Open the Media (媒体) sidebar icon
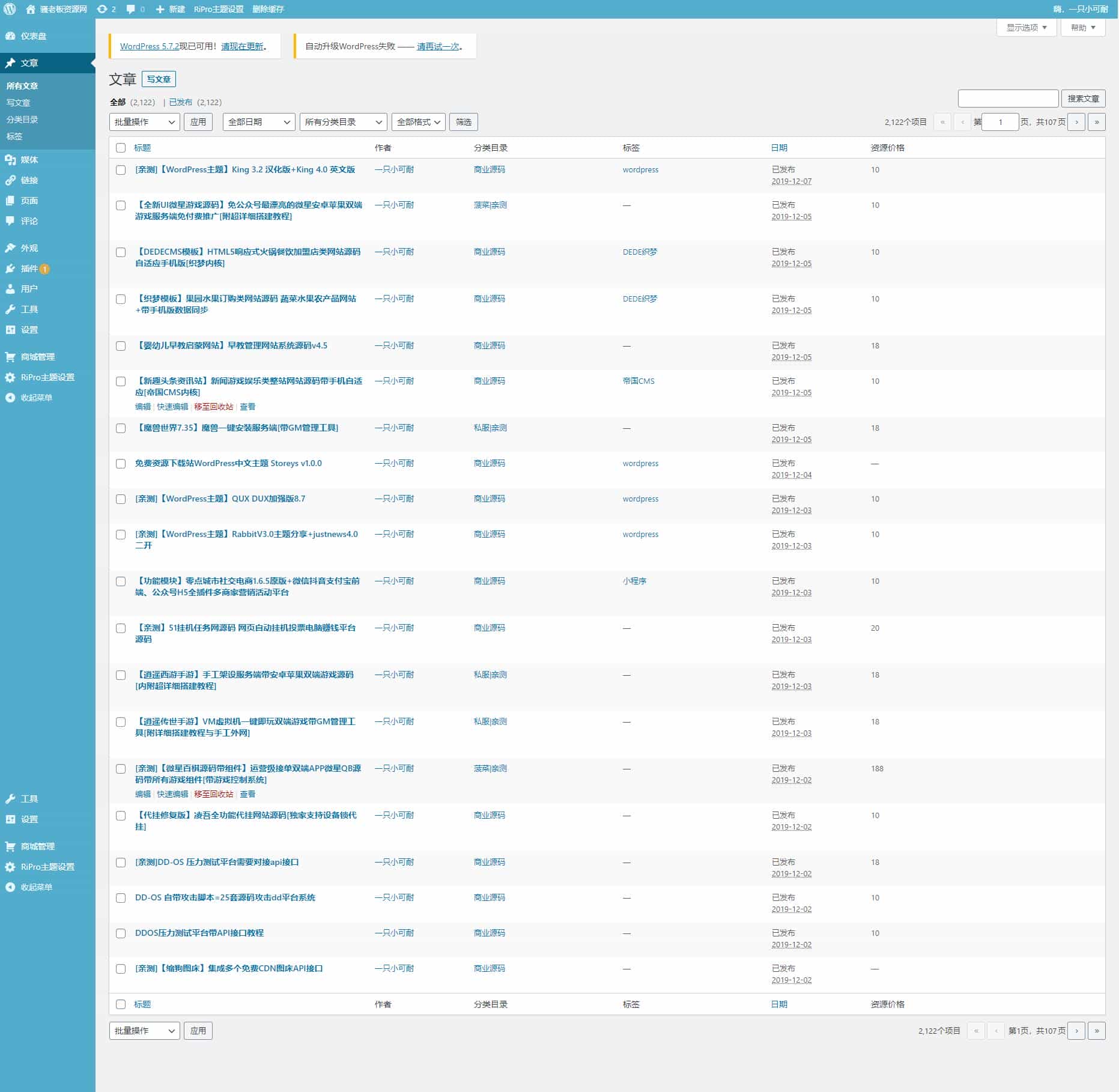This screenshot has height=1092, width=1119. click(x=10, y=160)
